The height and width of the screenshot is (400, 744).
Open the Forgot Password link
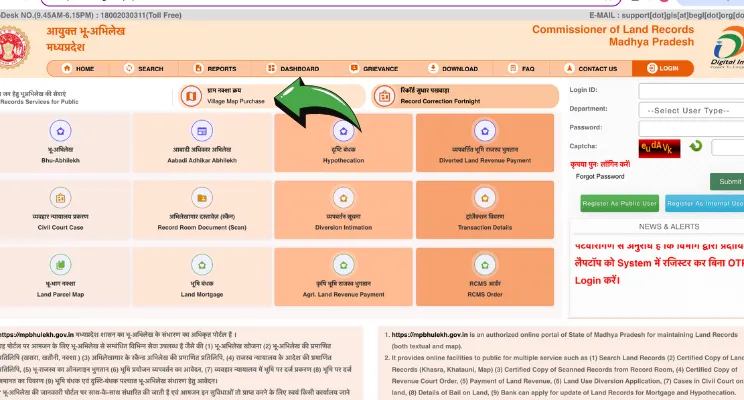point(600,176)
